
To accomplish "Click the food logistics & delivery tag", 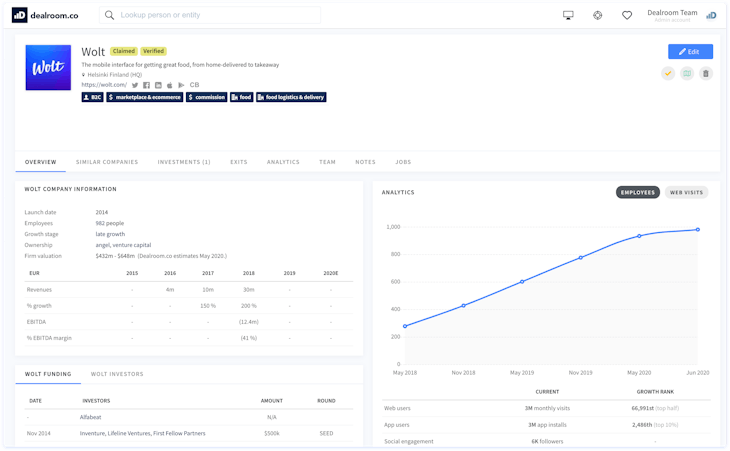I will (x=291, y=97).
